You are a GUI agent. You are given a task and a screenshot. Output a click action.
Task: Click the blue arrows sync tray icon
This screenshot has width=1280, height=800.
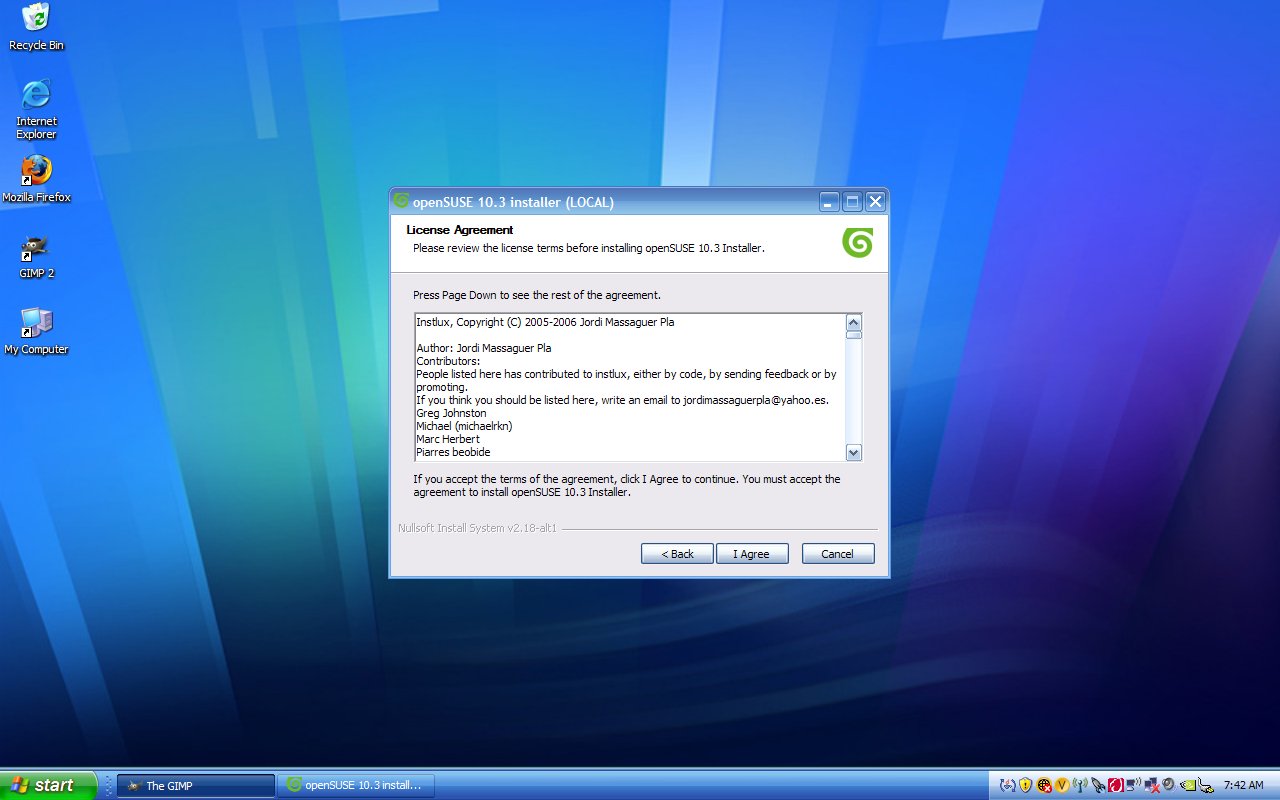pyautogui.click(x=1008, y=785)
